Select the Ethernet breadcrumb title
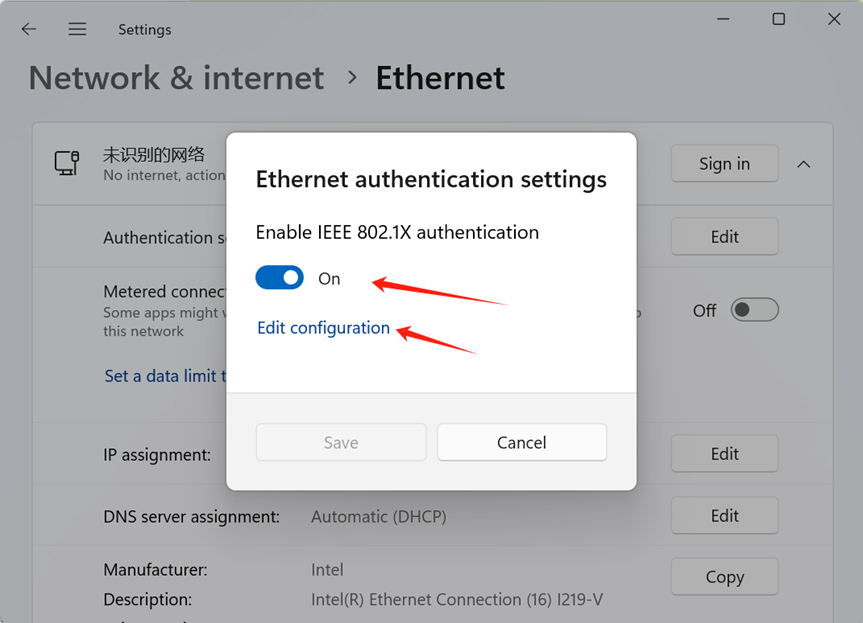Viewport: 863px width, 623px height. click(x=440, y=78)
